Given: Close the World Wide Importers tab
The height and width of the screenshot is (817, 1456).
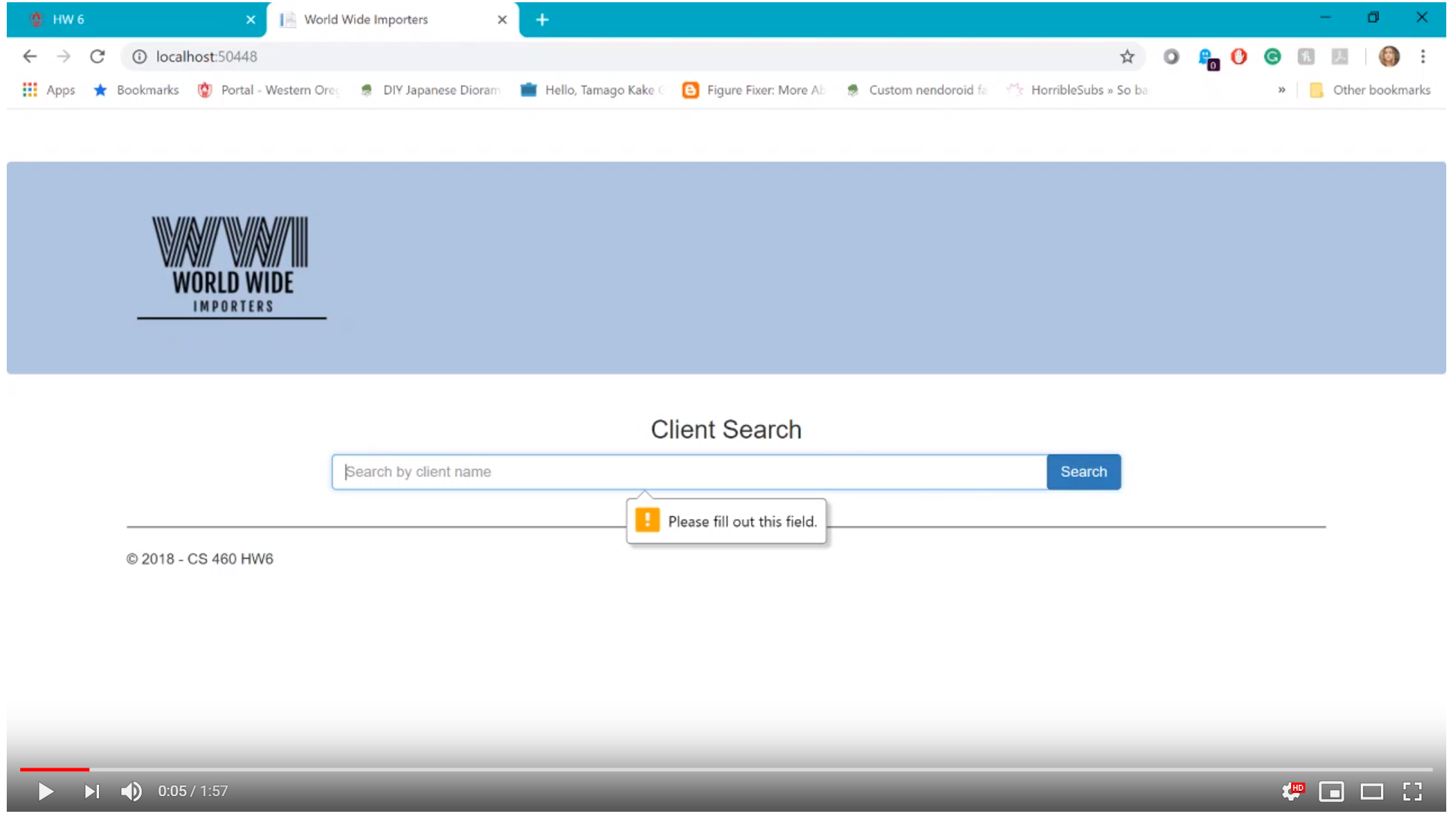Looking at the screenshot, I should pyautogui.click(x=502, y=19).
